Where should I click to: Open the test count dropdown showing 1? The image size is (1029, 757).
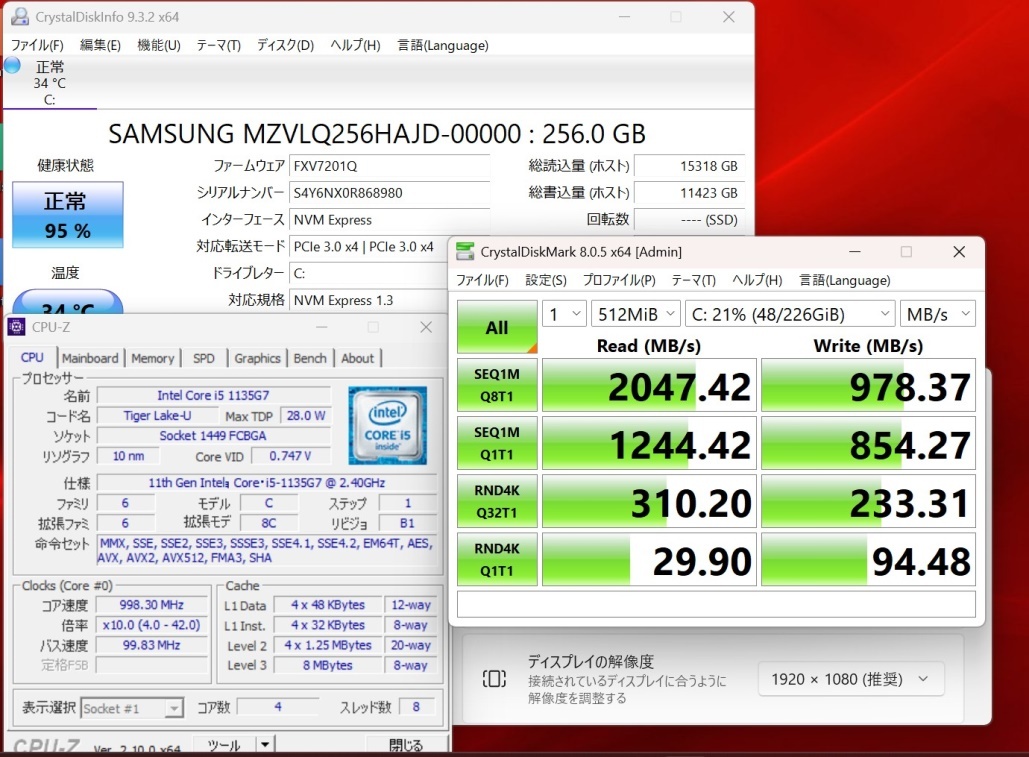tap(564, 314)
